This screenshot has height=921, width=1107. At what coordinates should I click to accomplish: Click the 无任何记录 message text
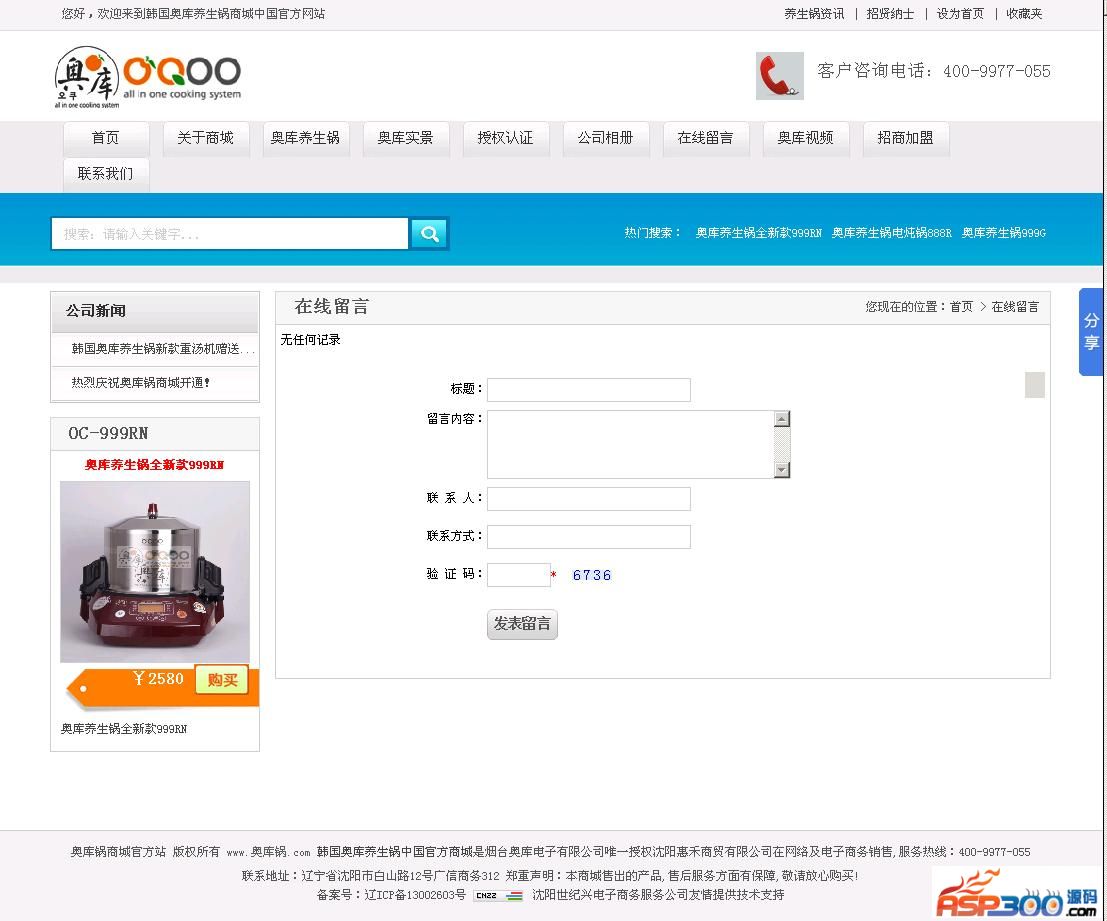[311, 340]
